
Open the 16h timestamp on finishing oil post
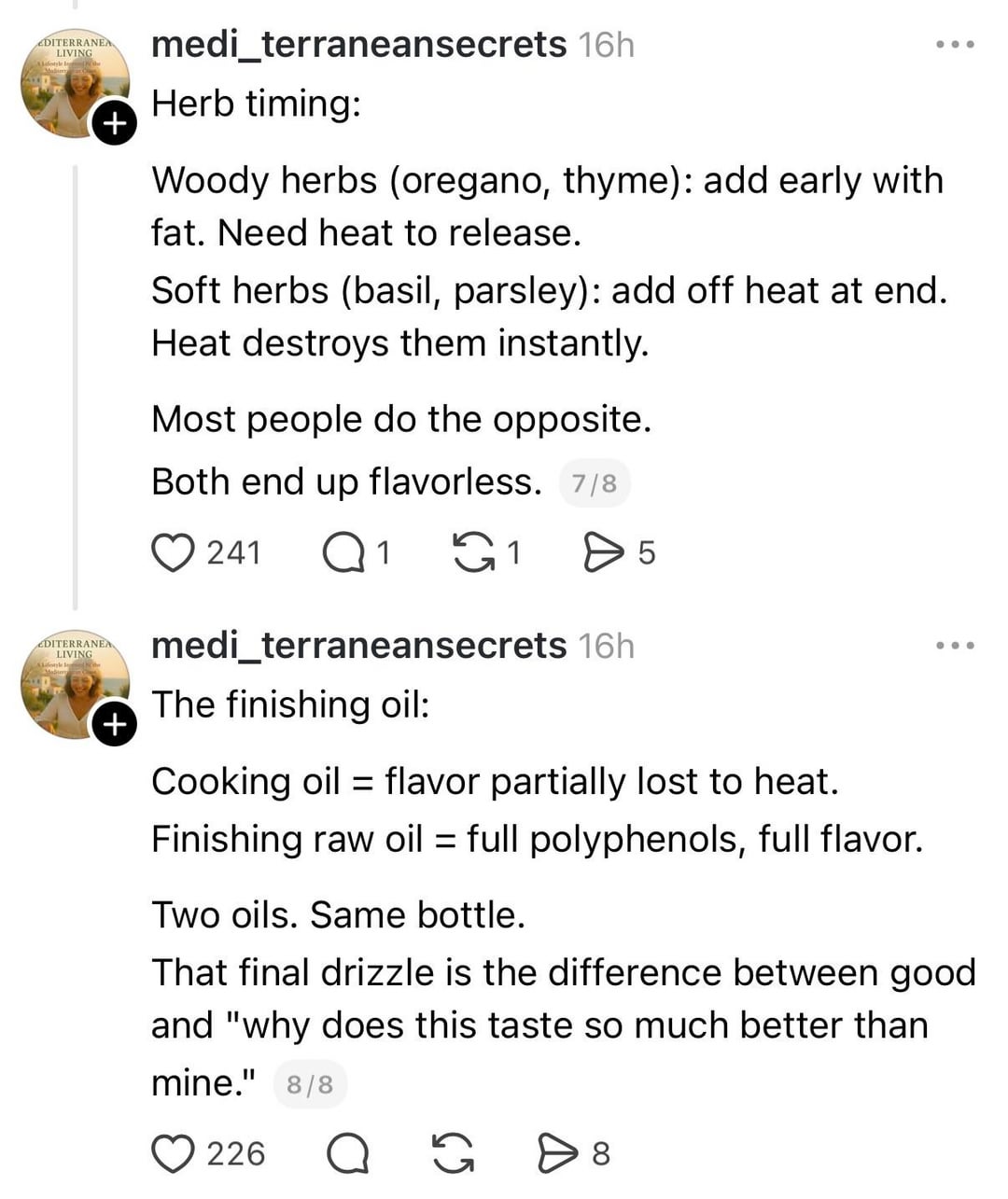click(x=606, y=646)
